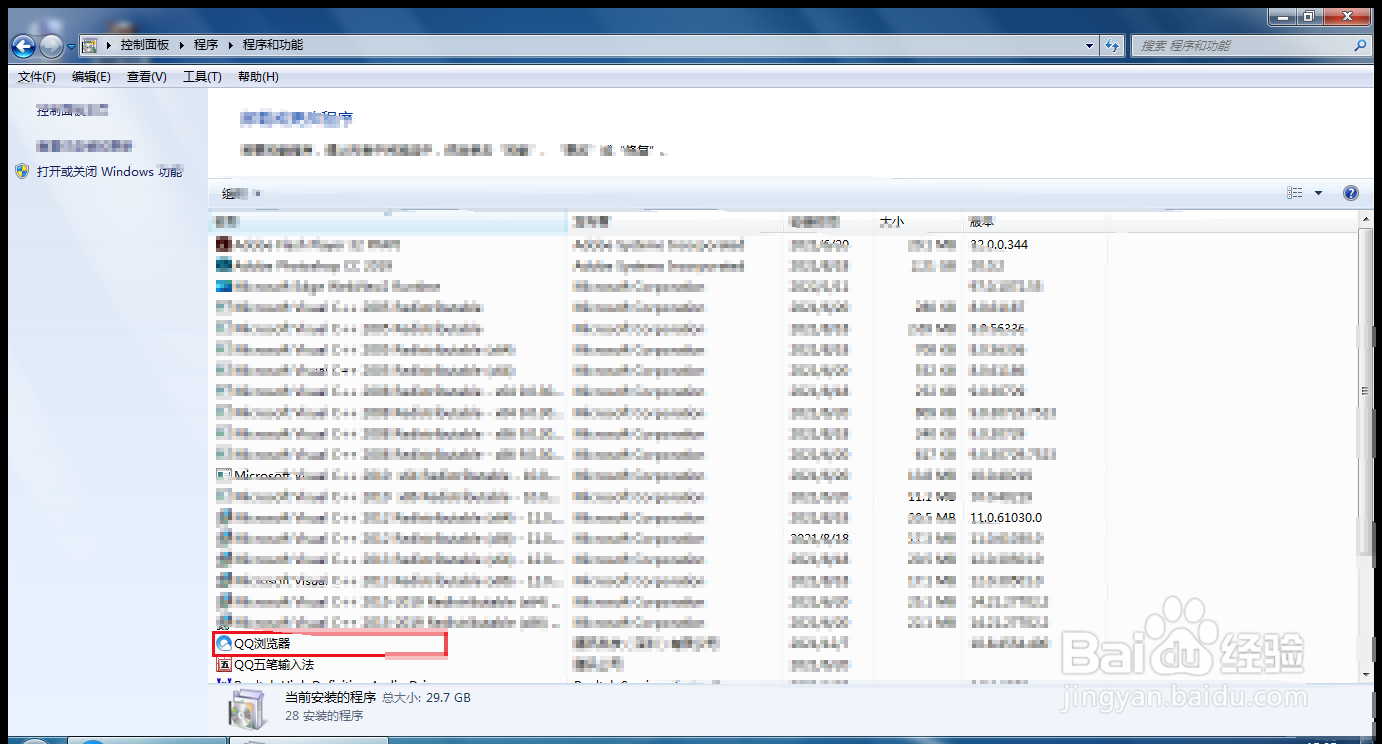
Task: Click the change view layout icon
Action: [x=1295, y=193]
